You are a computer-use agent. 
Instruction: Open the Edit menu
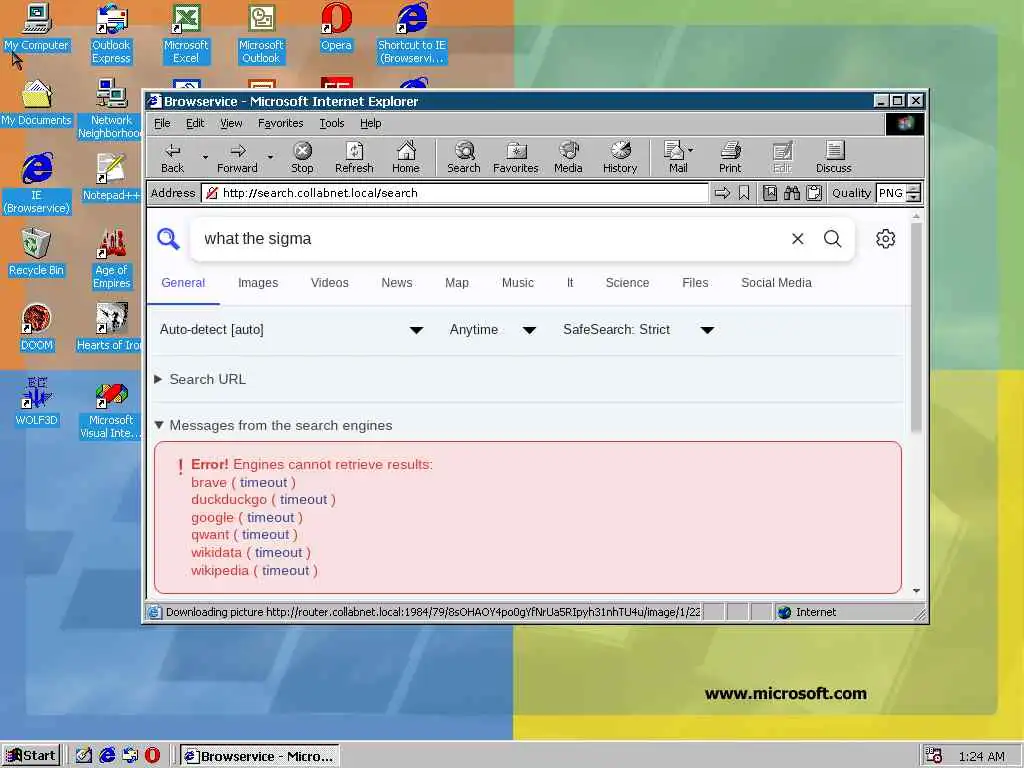[x=195, y=123]
